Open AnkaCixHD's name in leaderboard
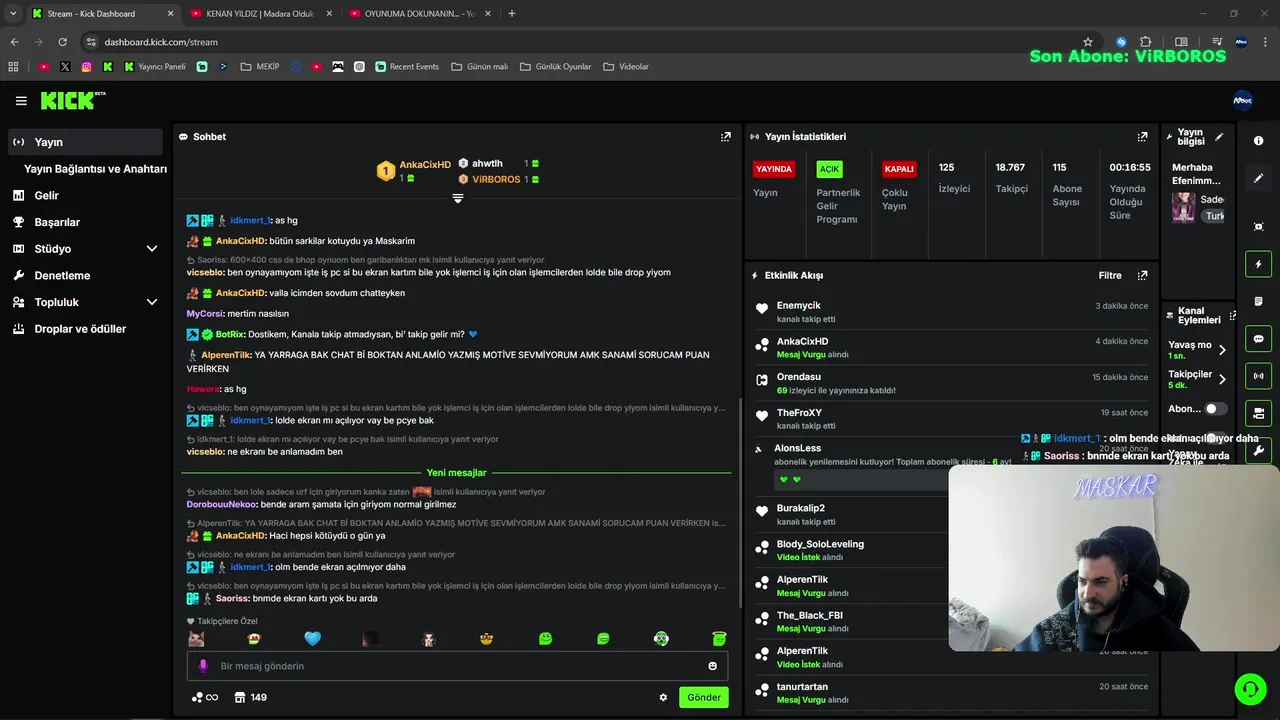1280x720 pixels. 425,164
